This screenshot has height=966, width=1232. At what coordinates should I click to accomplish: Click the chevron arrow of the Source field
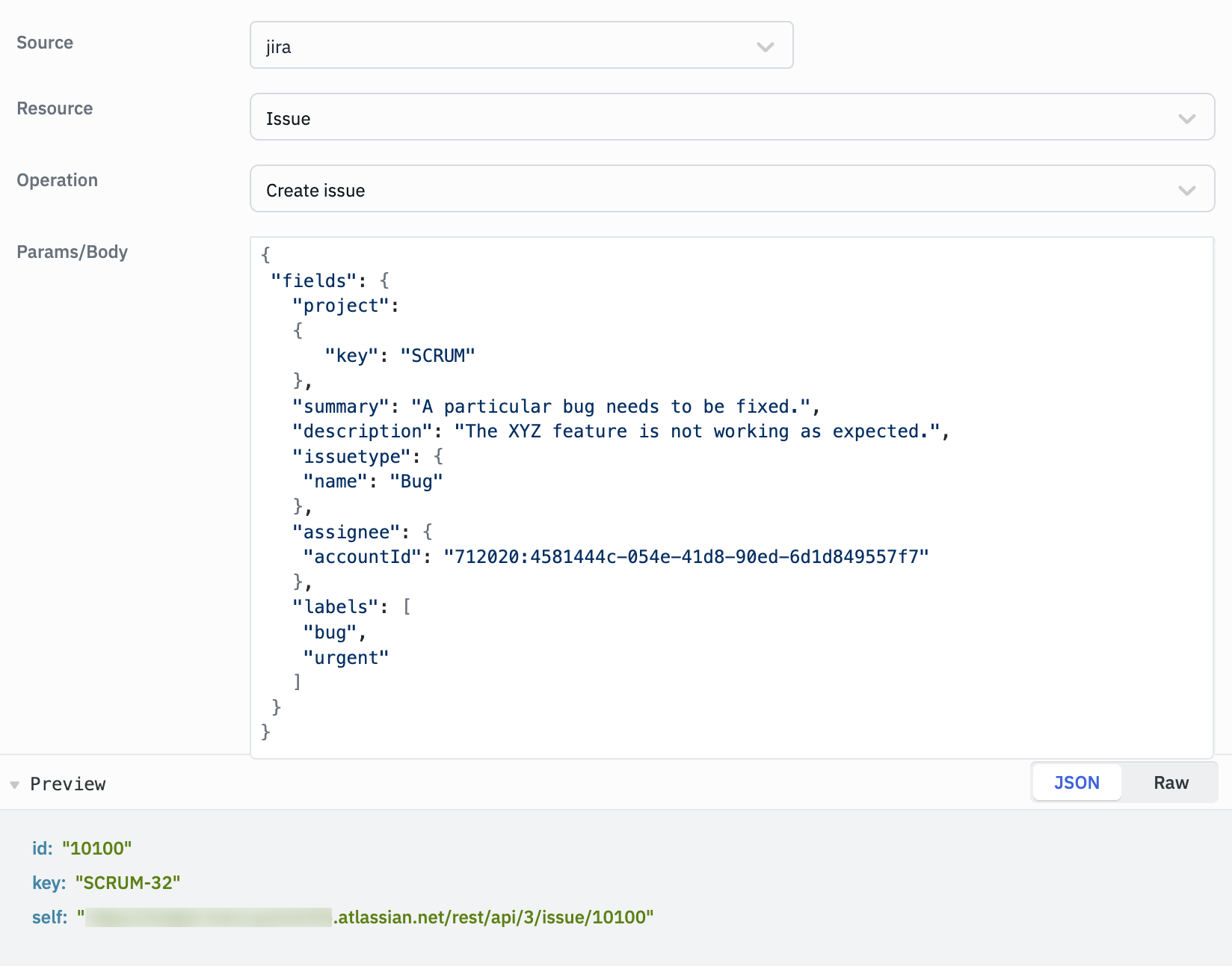pos(765,46)
